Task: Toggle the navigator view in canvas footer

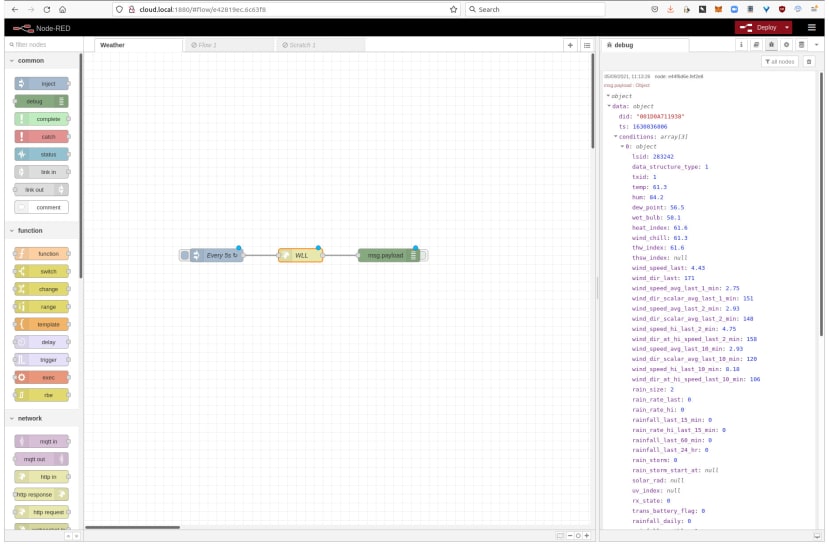Action: click(560, 535)
